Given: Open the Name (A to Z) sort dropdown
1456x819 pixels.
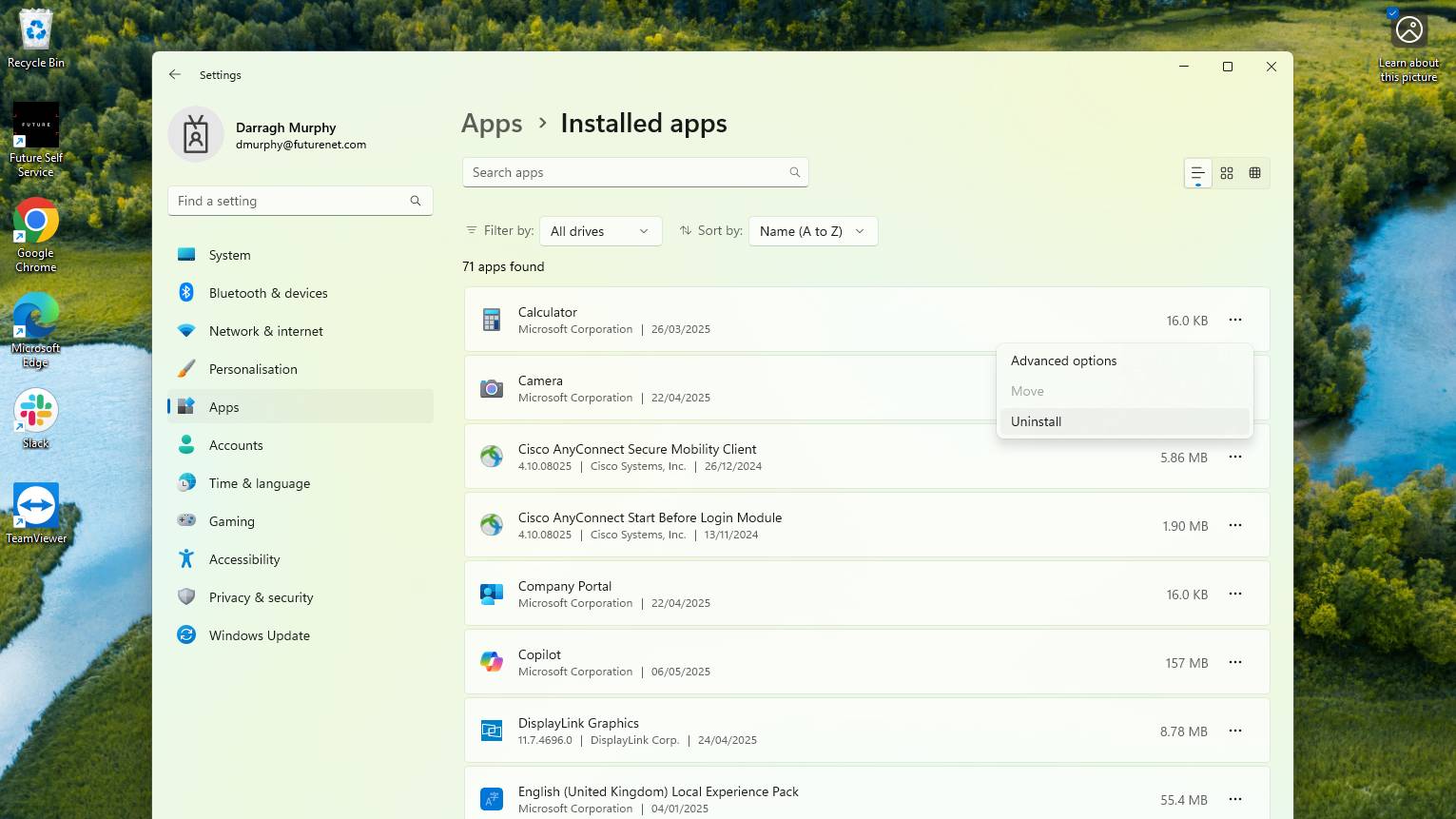Looking at the screenshot, I should point(812,230).
